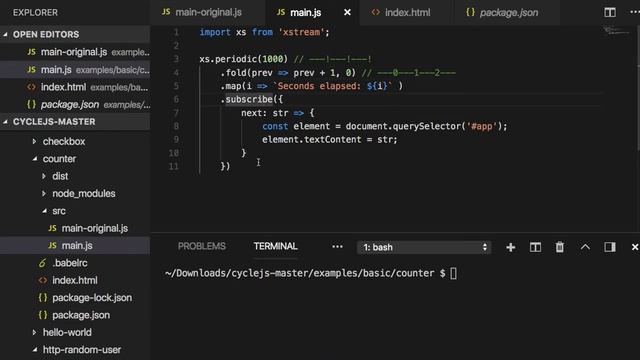Kill the terminal with trash icon
Viewport: 640px width, 360px height.
[560, 247]
